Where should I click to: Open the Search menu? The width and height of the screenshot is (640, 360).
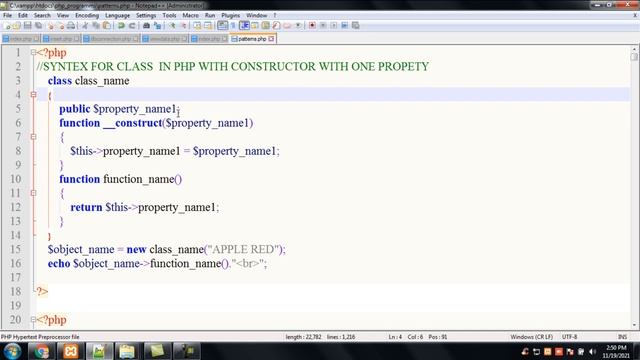tap(42, 16)
